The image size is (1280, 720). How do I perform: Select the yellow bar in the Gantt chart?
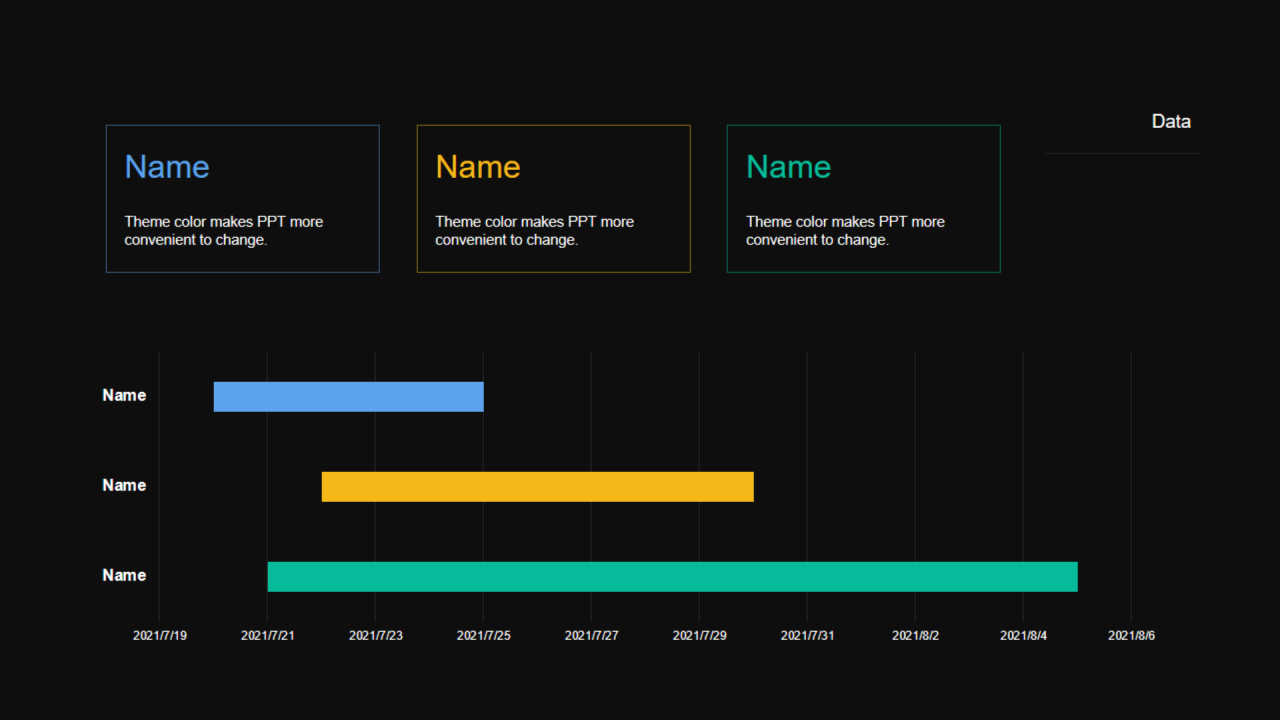pyautogui.click(x=537, y=487)
